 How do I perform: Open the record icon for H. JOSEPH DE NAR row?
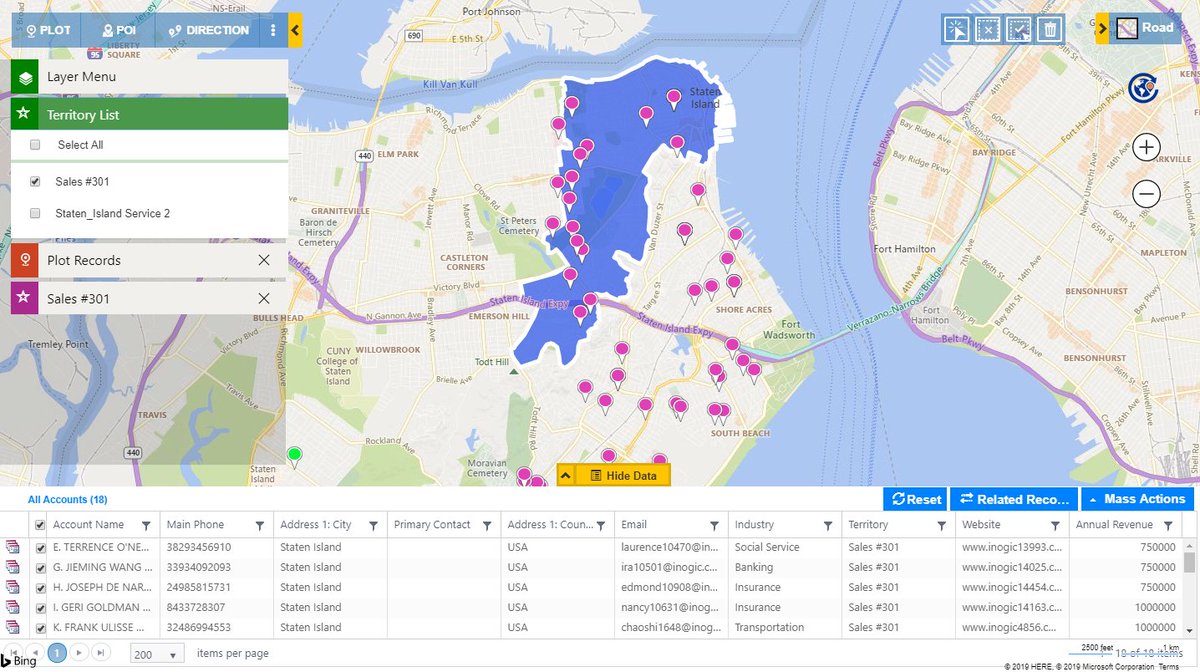13,587
